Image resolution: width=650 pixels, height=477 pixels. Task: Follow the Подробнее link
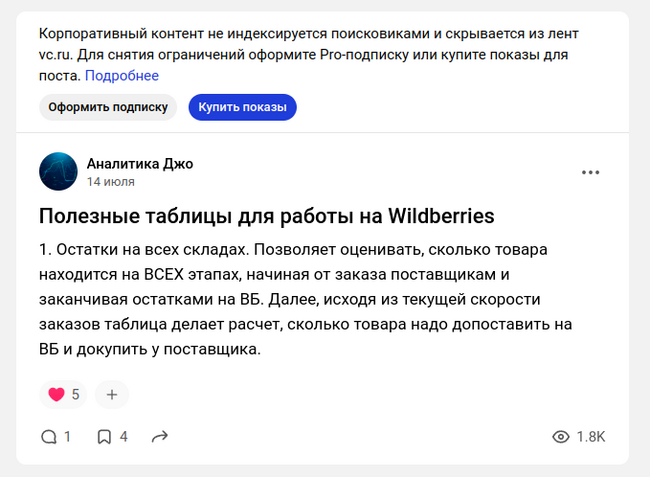coord(121,76)
